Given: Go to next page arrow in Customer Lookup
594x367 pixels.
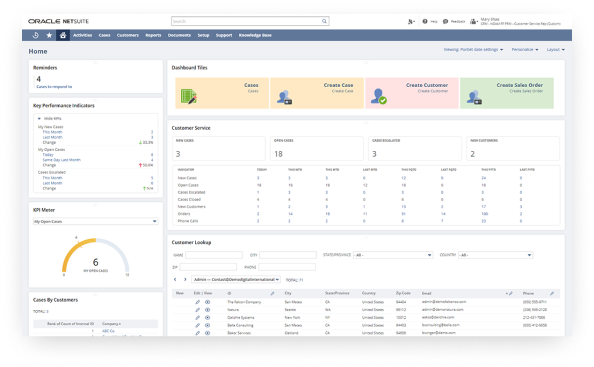Looking at the screenshot, I should pyautogui.click(x=185, y=280).
